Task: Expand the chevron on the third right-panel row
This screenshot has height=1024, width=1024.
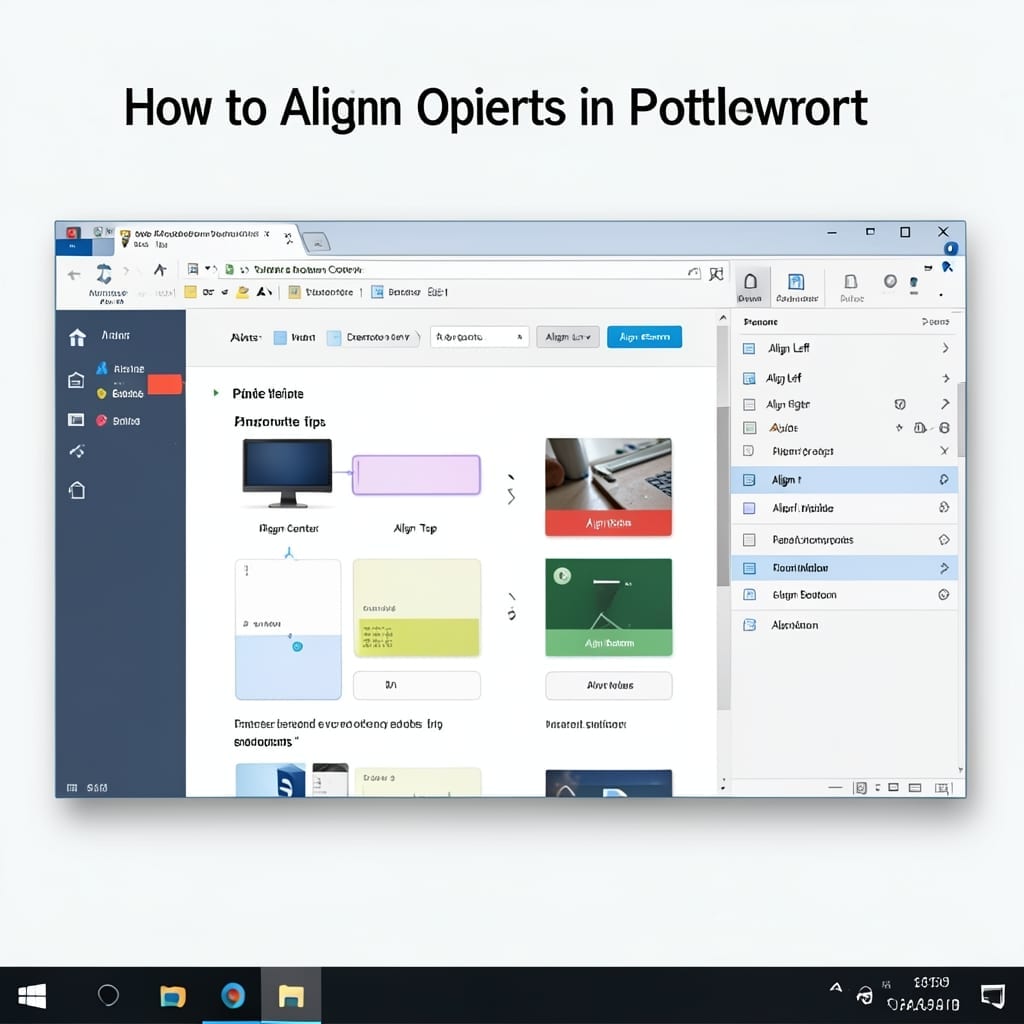Action: 945,404
